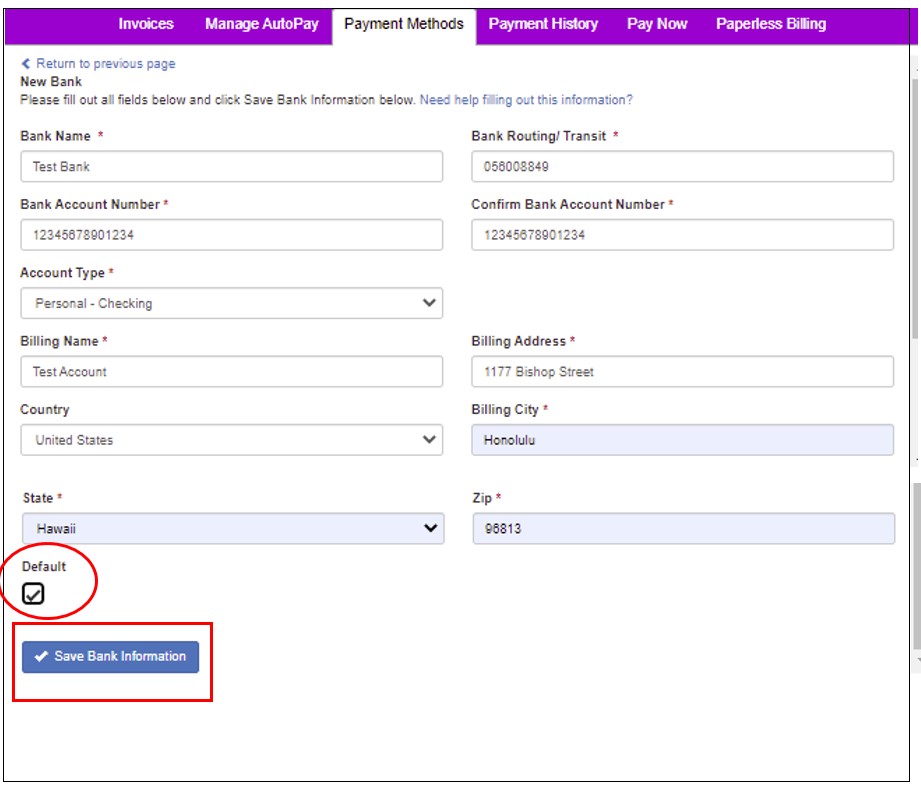
Task: Click the checkmark icon on Save Bank Information
Action: coord(41,656)
